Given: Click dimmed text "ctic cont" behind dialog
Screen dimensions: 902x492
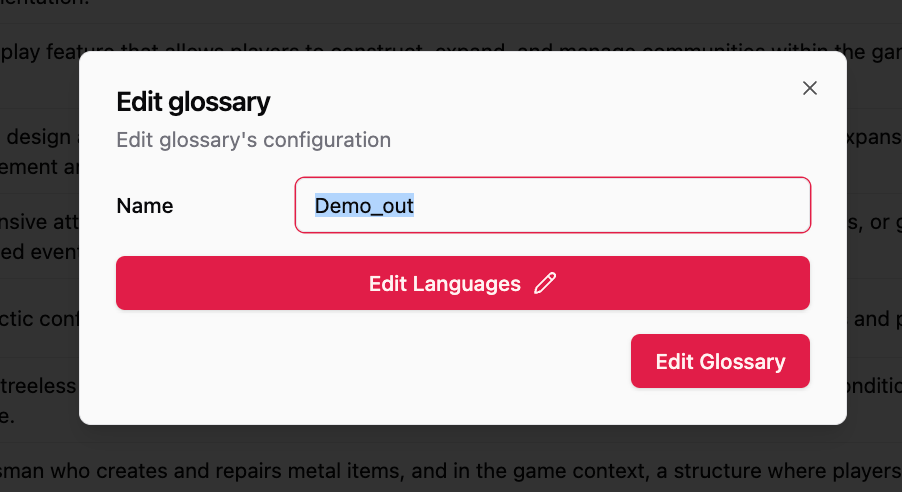Looking at the screenshot, I should pyautogui.click(x=39, y=318).
